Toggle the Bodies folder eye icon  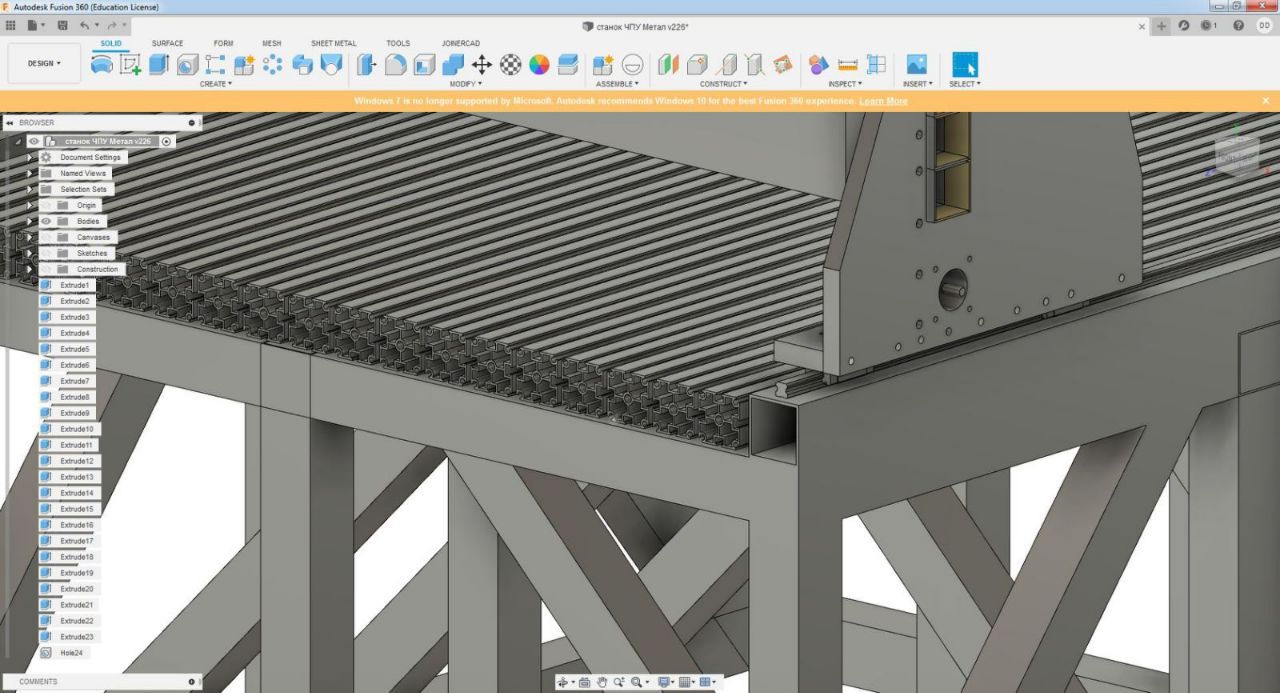click(46, 221)
